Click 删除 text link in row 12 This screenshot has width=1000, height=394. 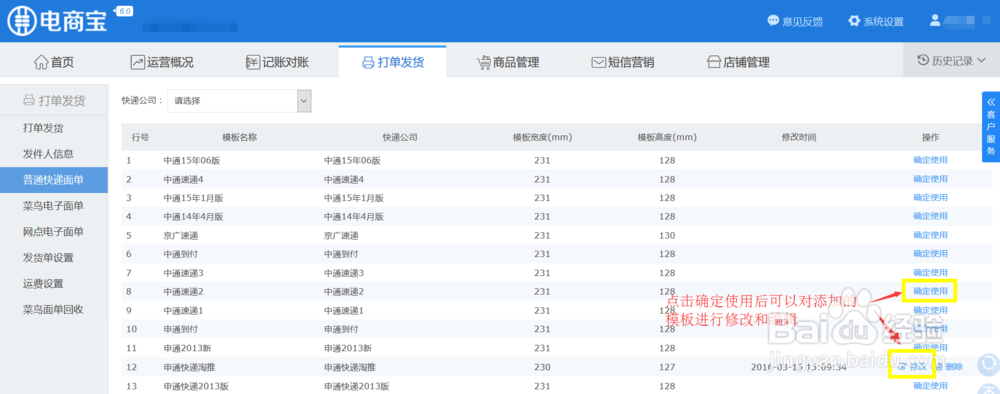tap(954, 367)
